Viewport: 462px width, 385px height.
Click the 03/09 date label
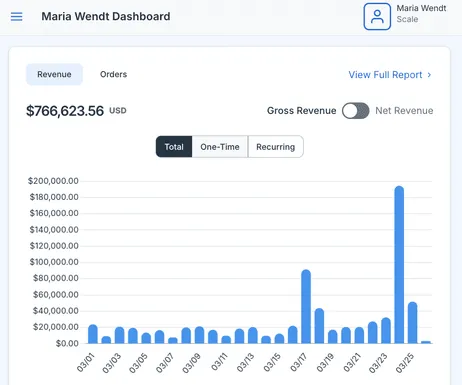pos(191,363)
